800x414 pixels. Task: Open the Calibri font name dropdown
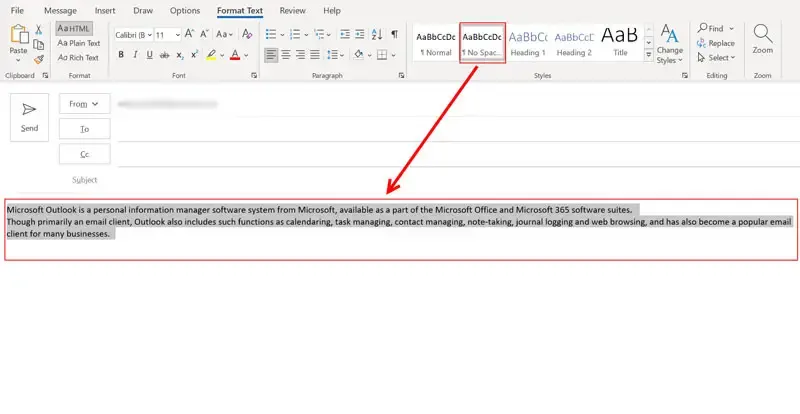tap(149, 35)
